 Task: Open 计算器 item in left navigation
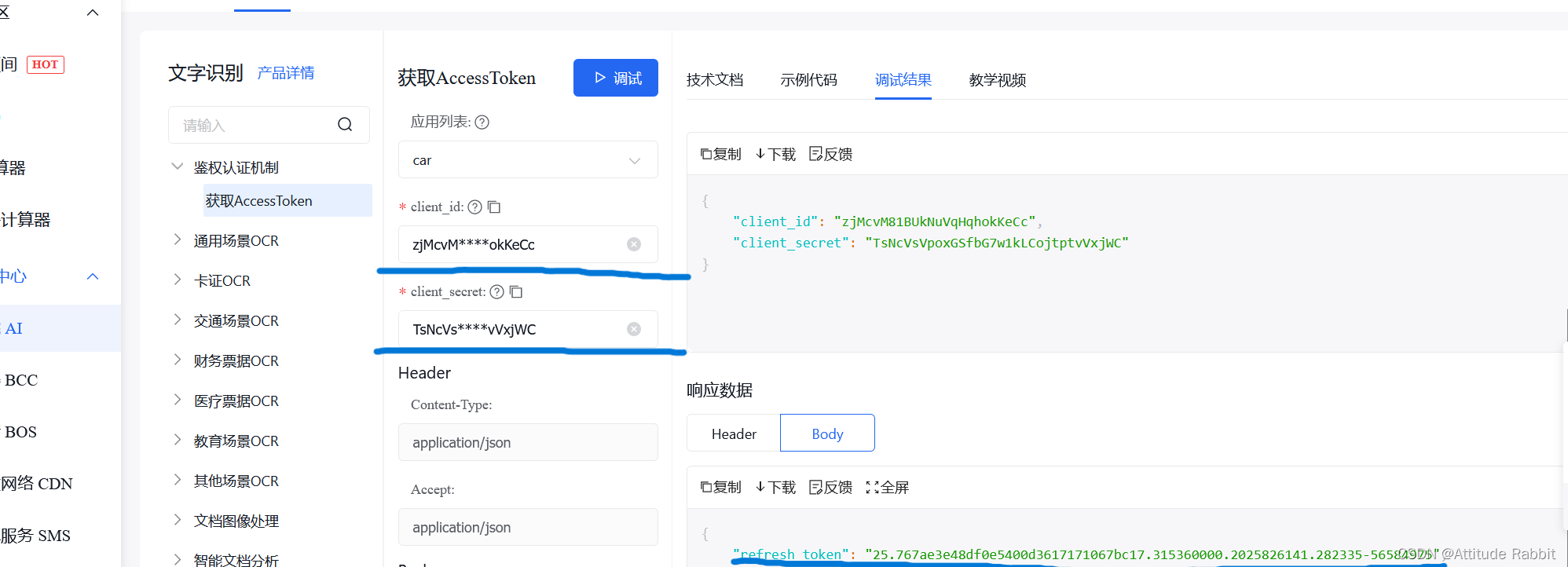click(x=25, y=220)
